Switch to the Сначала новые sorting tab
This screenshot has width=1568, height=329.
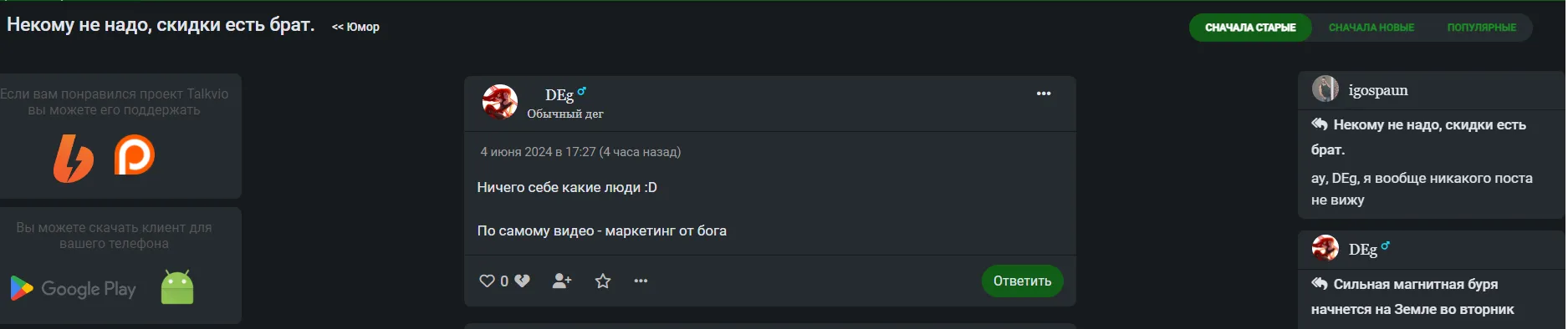click(x=1371, y=28)
